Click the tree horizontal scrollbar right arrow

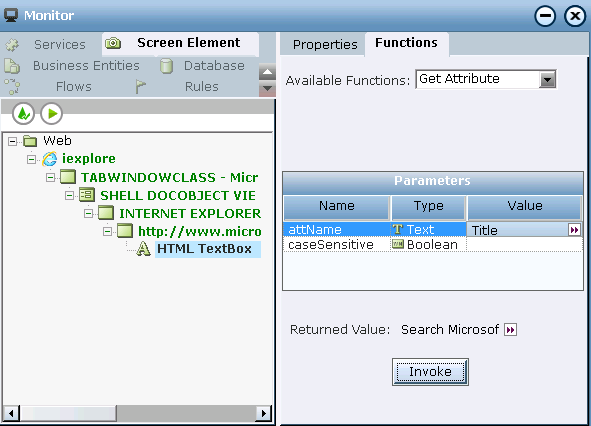coord(263,413)
